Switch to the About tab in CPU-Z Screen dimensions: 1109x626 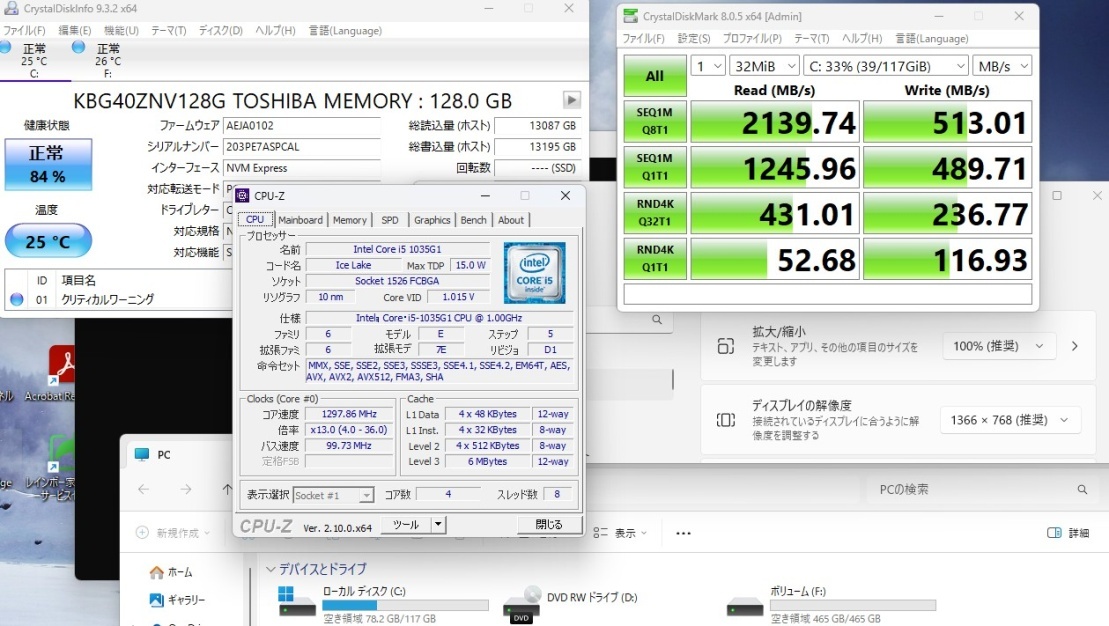click(511, 220)
